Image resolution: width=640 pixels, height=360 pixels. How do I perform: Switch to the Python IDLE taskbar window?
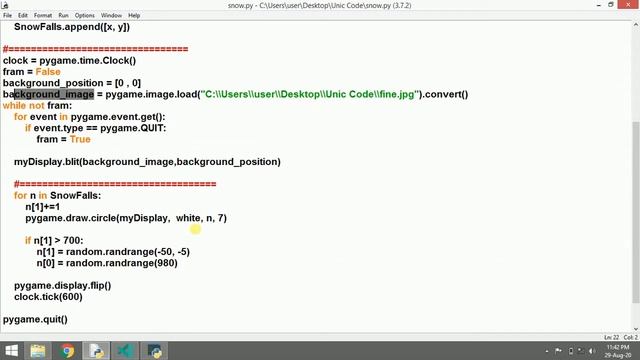tap(96, 351)
